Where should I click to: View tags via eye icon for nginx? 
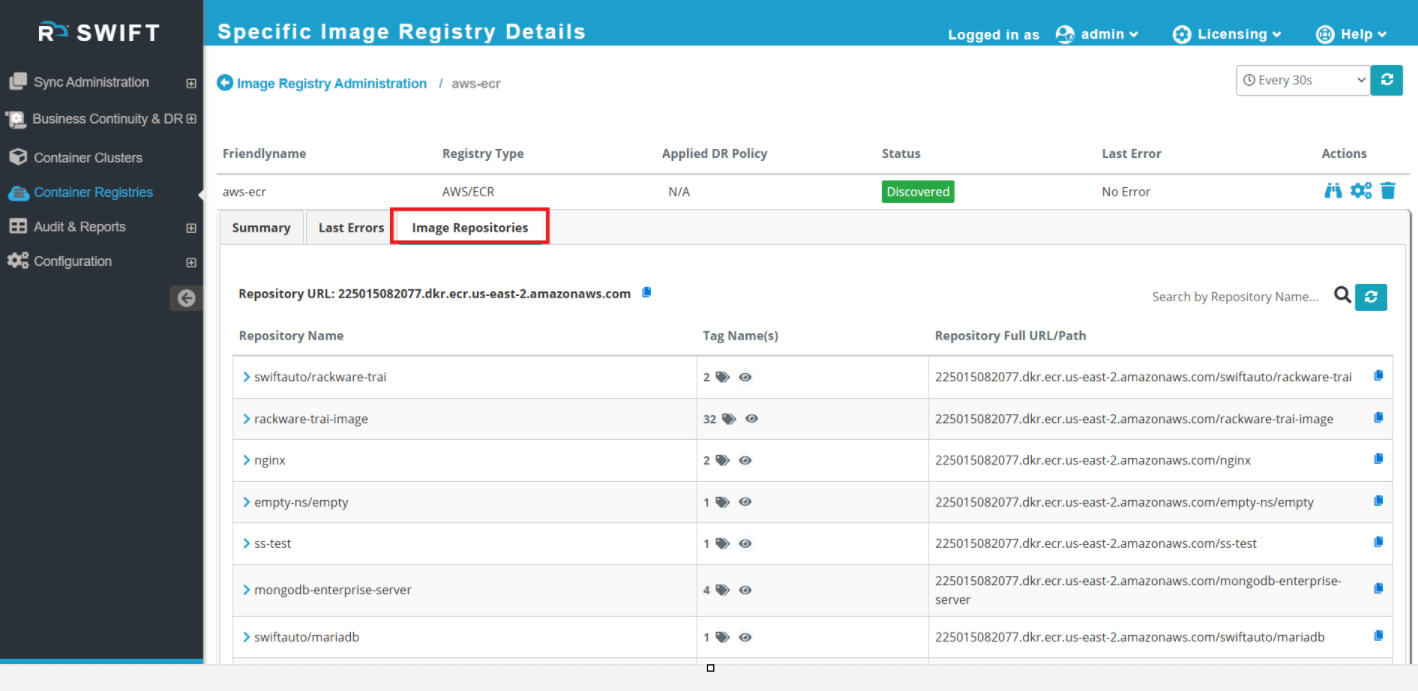click(x=745, y=461)
